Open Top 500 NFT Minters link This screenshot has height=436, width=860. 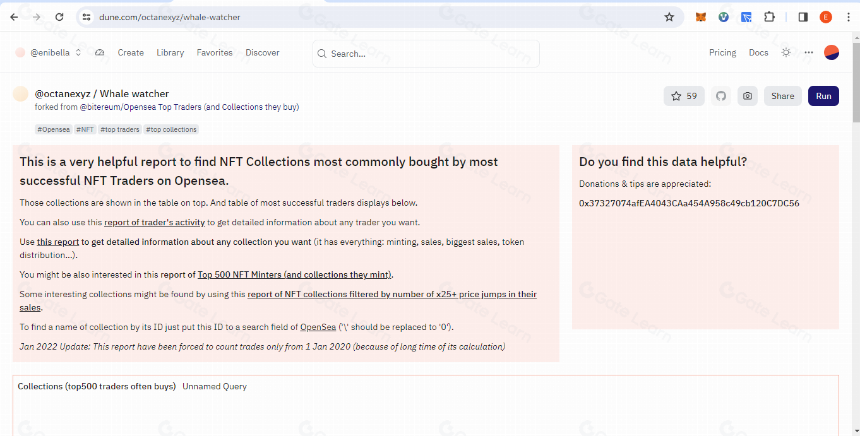295,275
